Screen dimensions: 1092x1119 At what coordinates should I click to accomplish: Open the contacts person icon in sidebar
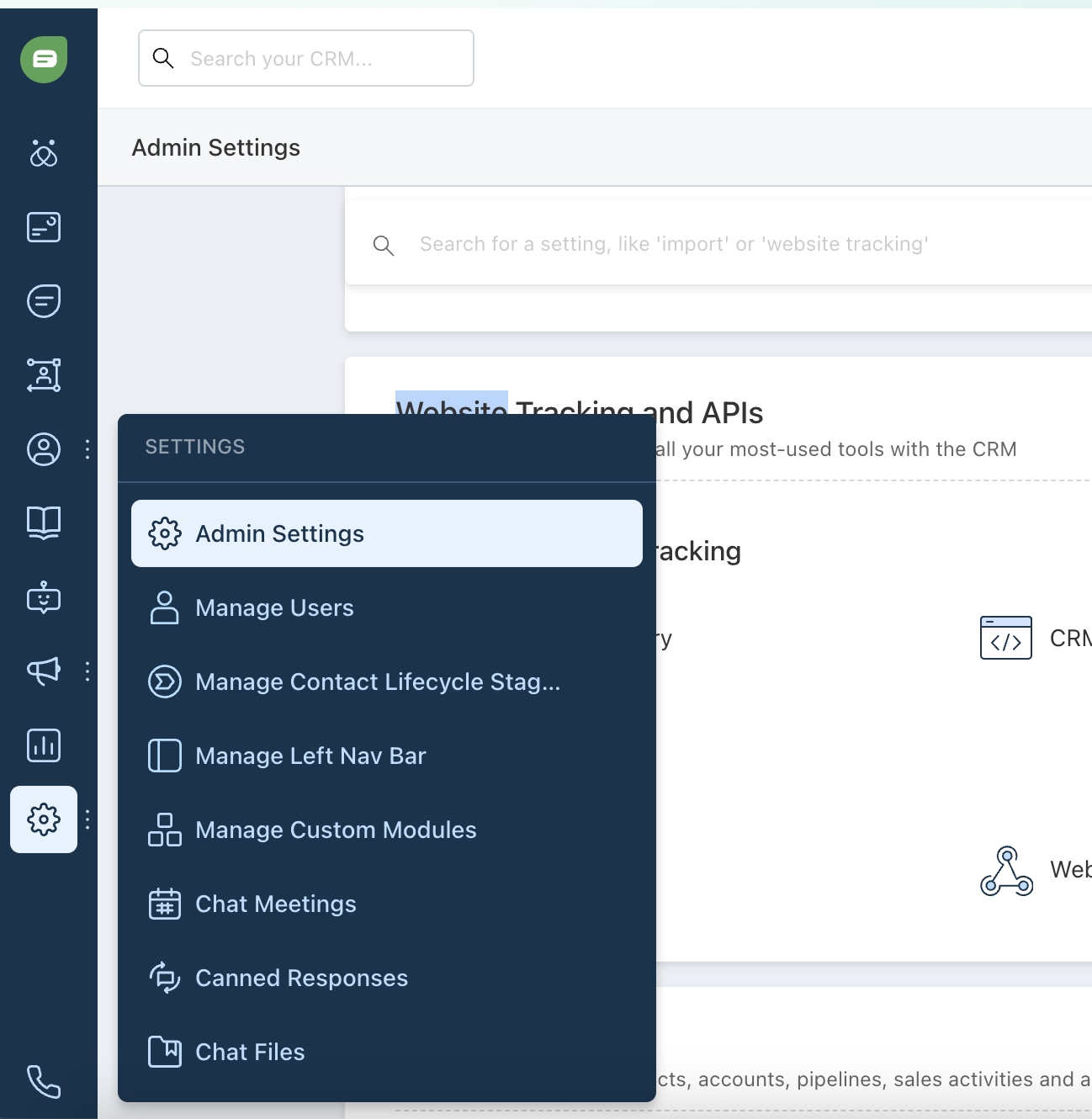44,449
